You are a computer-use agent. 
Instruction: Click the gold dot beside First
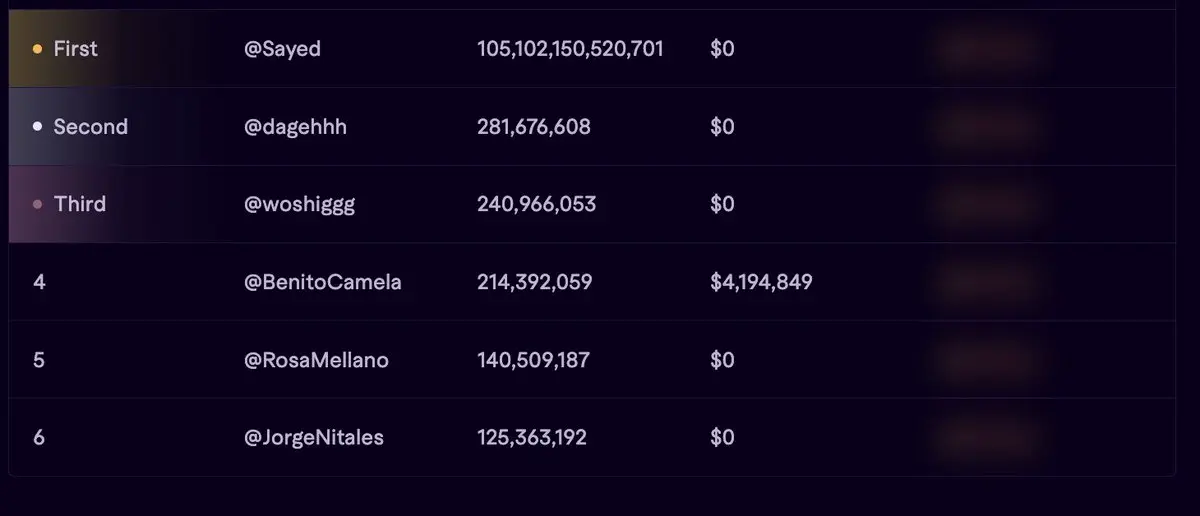37,48
